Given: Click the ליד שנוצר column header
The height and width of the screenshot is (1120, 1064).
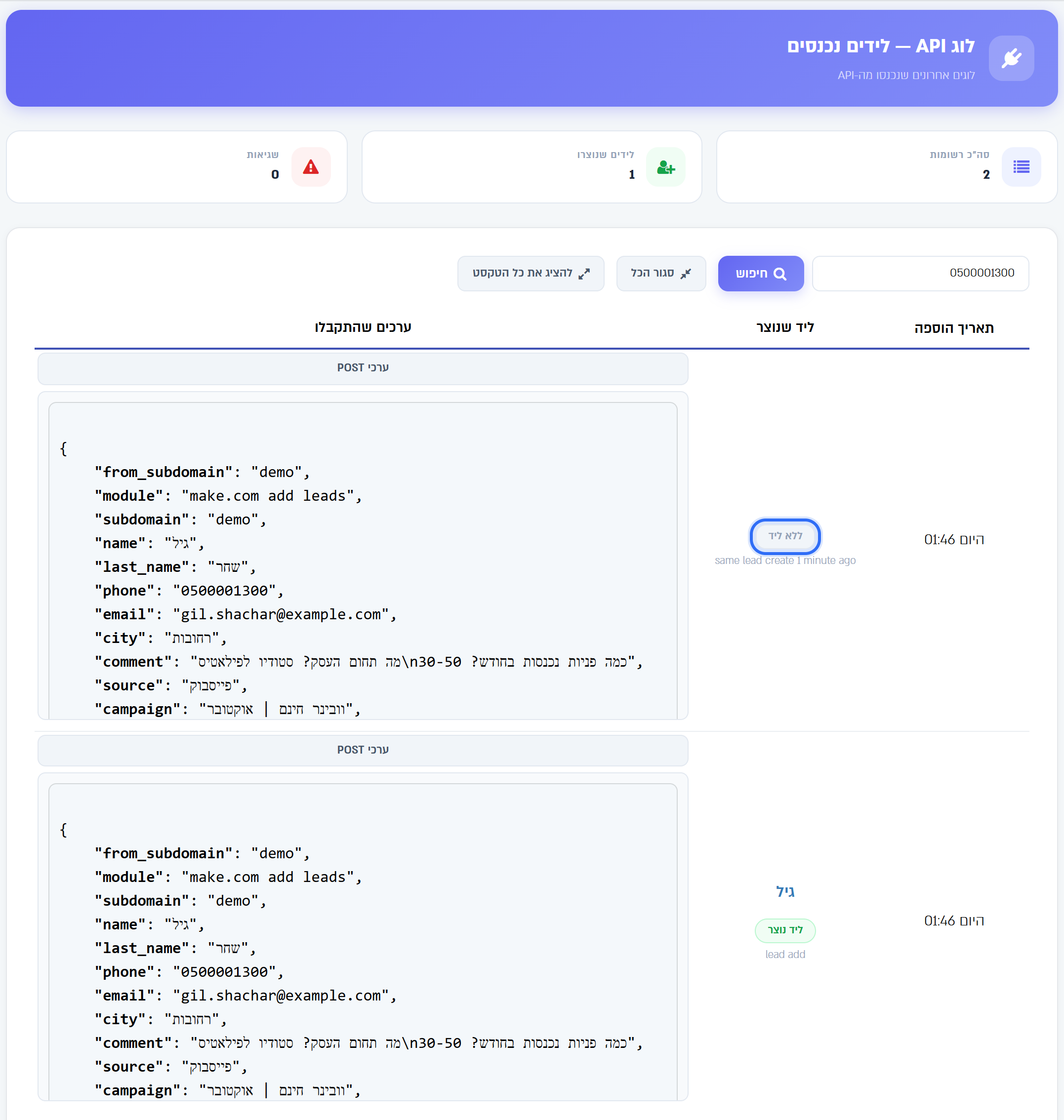Looking at the screenshot, I should click(x=785, y=327).
